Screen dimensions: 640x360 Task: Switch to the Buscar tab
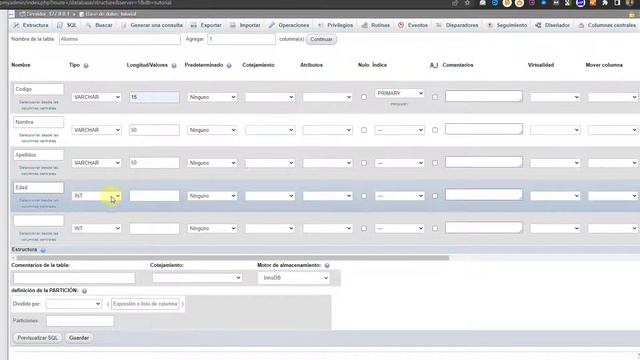99,25
